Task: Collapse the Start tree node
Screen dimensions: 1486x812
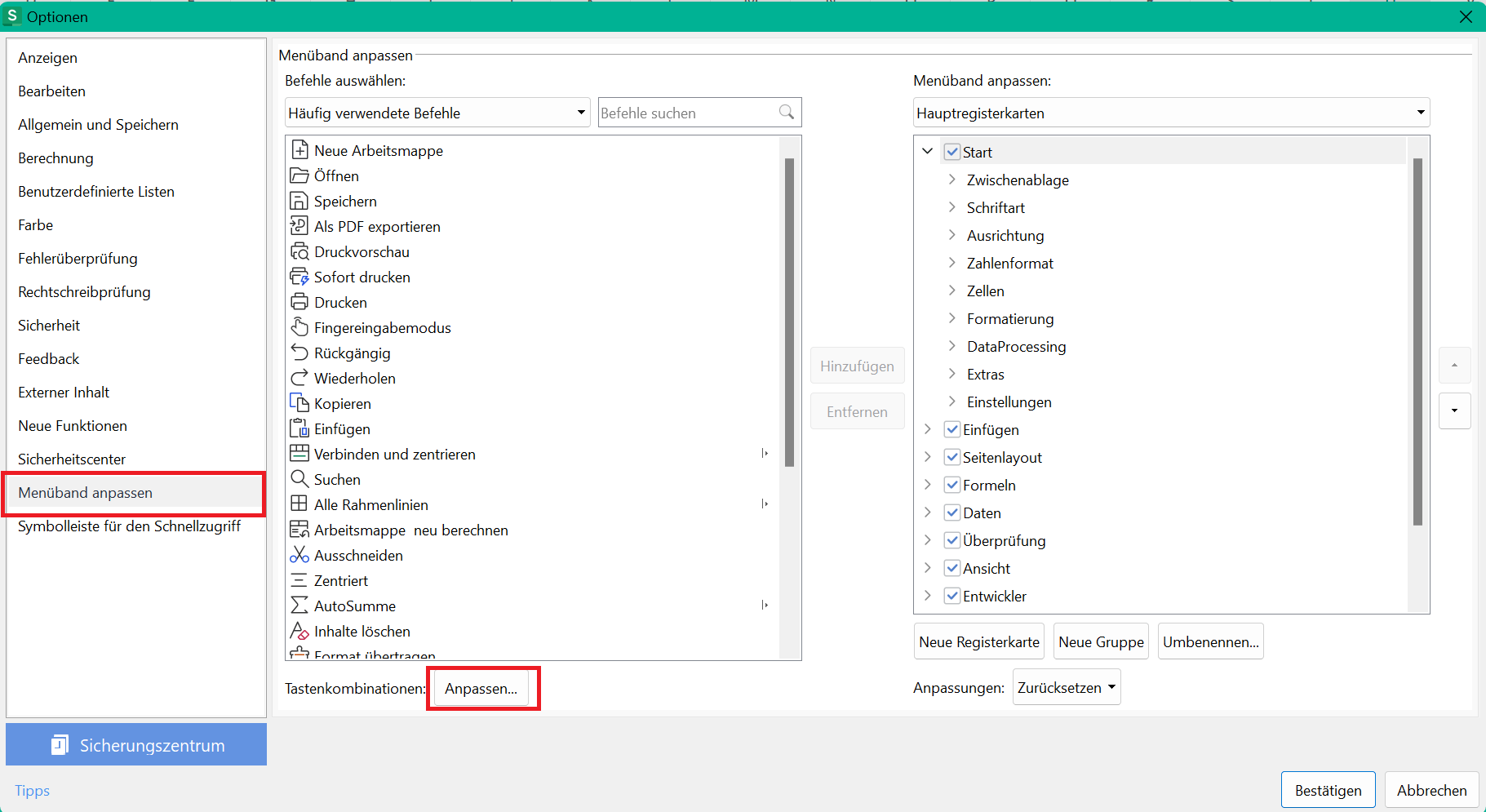Action: point(928,152)
